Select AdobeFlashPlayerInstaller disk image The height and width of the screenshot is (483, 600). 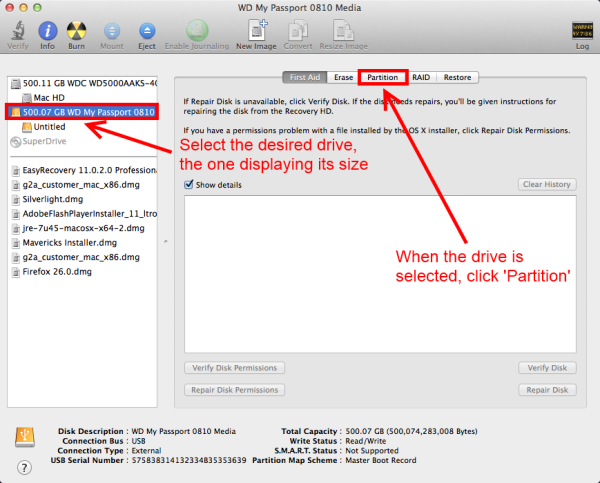pos(84,214)
